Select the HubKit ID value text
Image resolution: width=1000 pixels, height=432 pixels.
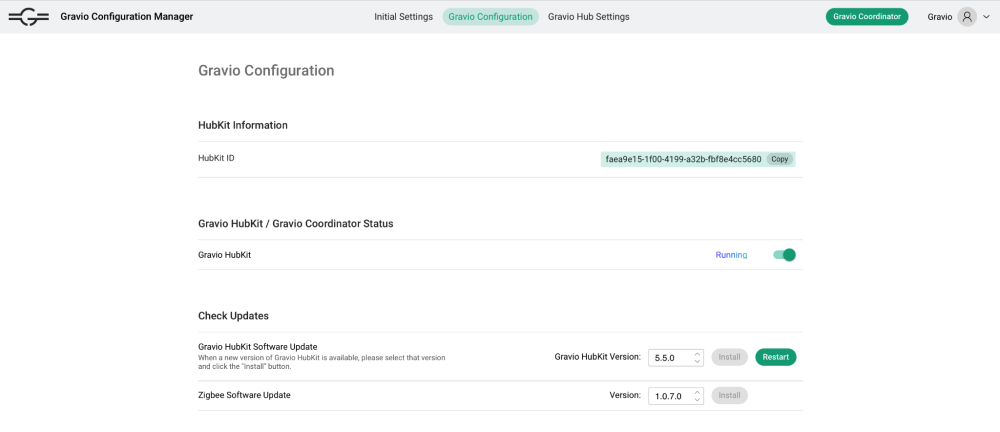click(683, 159)
